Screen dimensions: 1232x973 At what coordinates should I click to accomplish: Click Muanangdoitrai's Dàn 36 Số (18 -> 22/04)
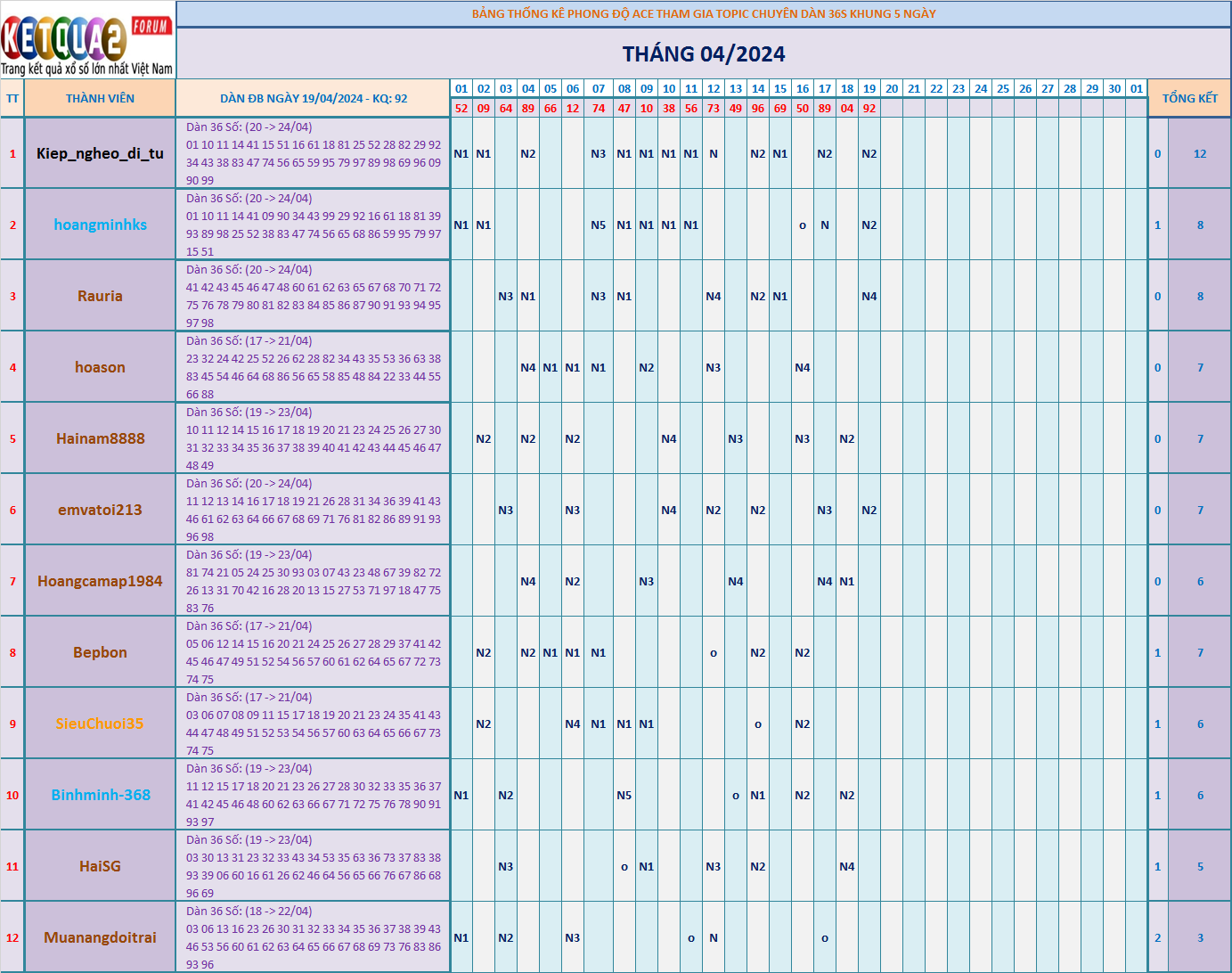(249, 912)
